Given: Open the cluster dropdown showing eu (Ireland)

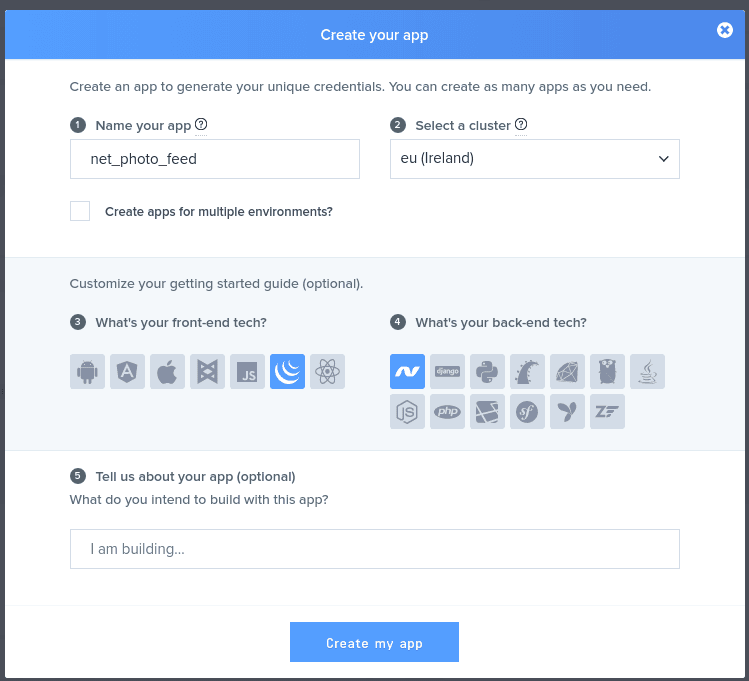Looking at the screenshot, I should (x=534, y=159).
